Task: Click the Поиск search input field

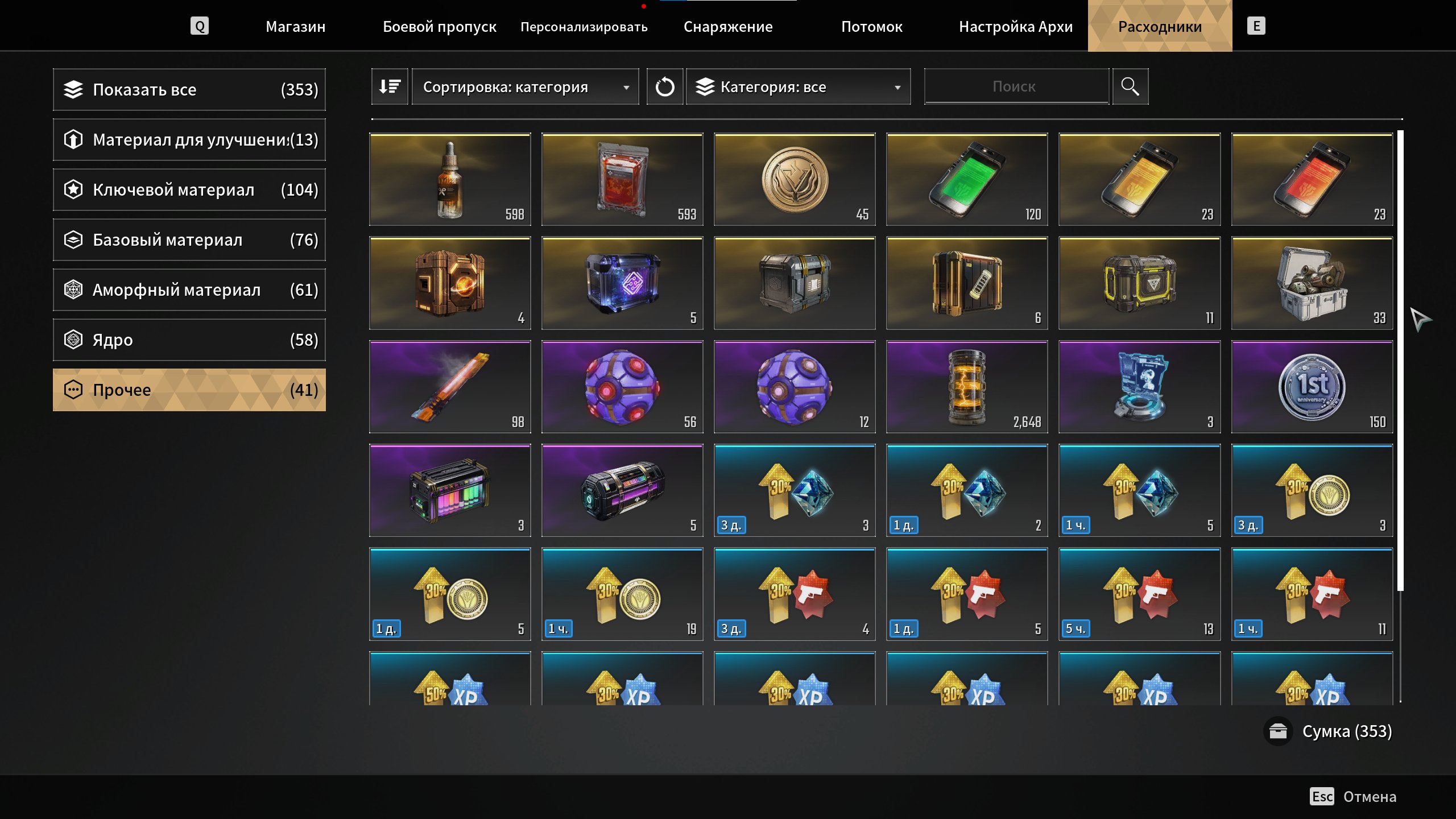Action: tap(1016, 86)
